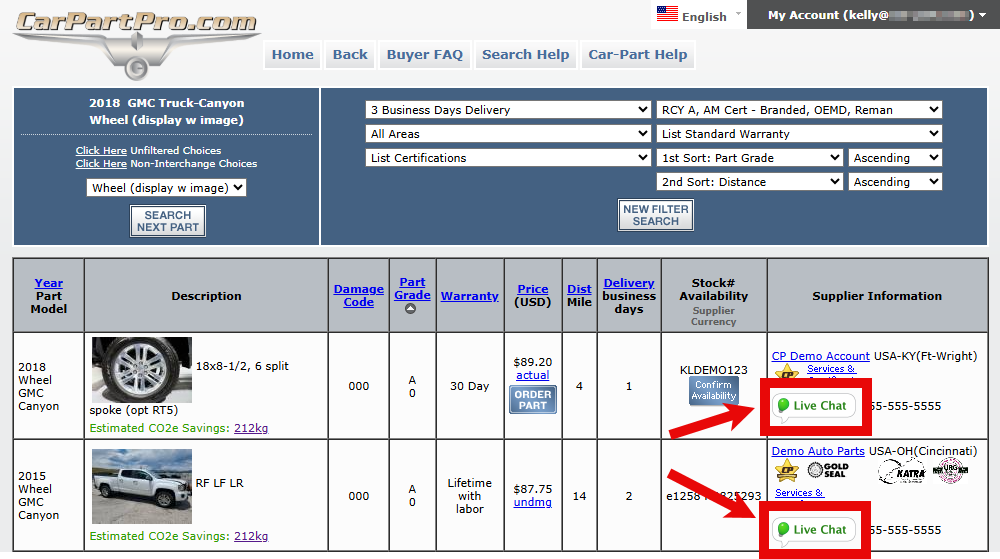The width and height of the screenshot is (1000, 559).
Task: Open the All Areas dropdown
Action: (509, 134)
